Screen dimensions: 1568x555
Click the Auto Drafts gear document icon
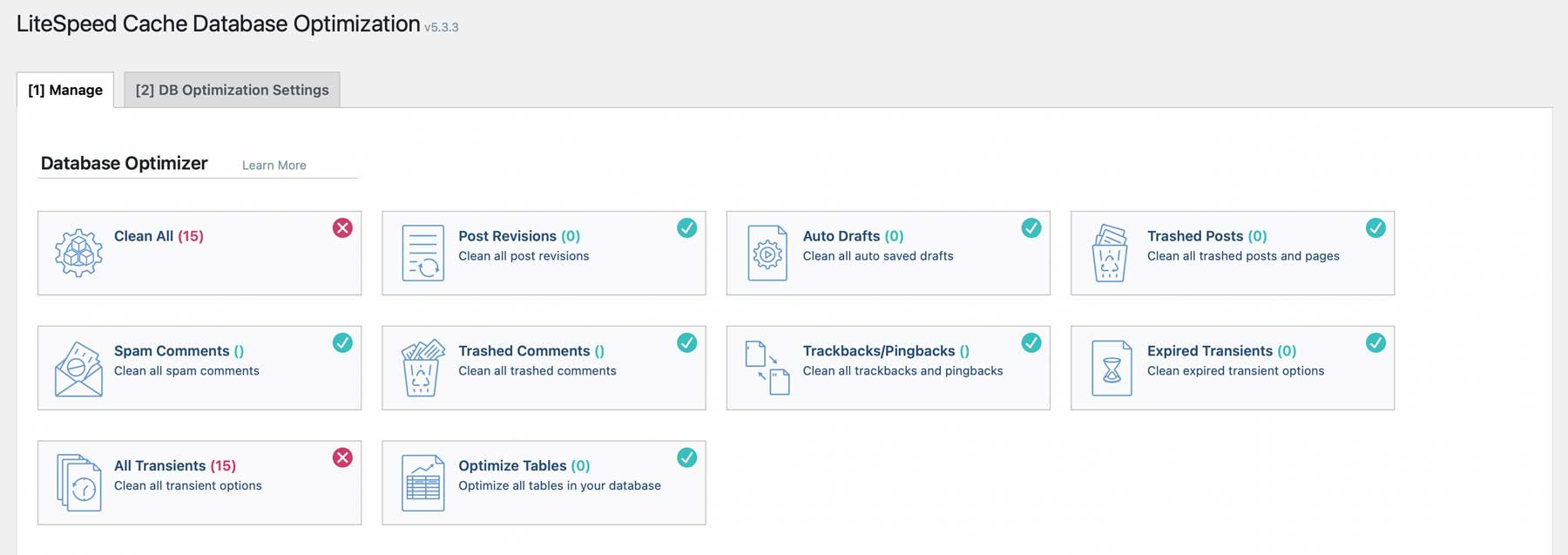pos(767,253)
